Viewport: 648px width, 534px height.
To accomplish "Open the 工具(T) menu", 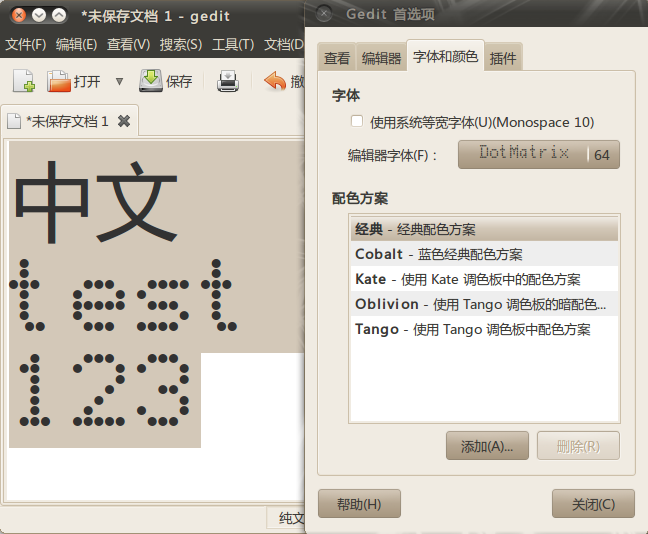I will [233, 44].
